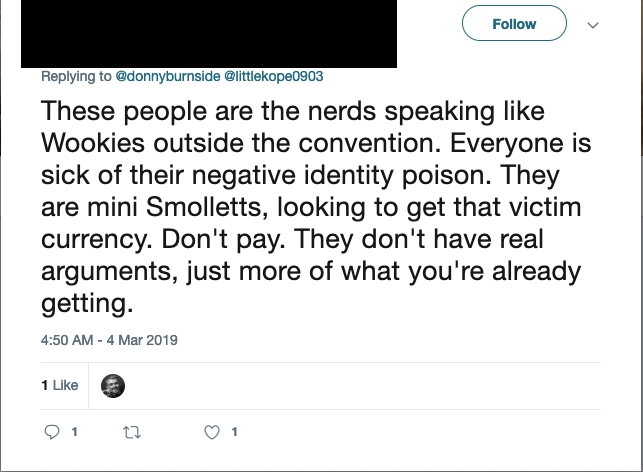This screenshot has width=643, height=472.
Task: Follow this account with the Follow button
Action: click(x=514, y=23)
